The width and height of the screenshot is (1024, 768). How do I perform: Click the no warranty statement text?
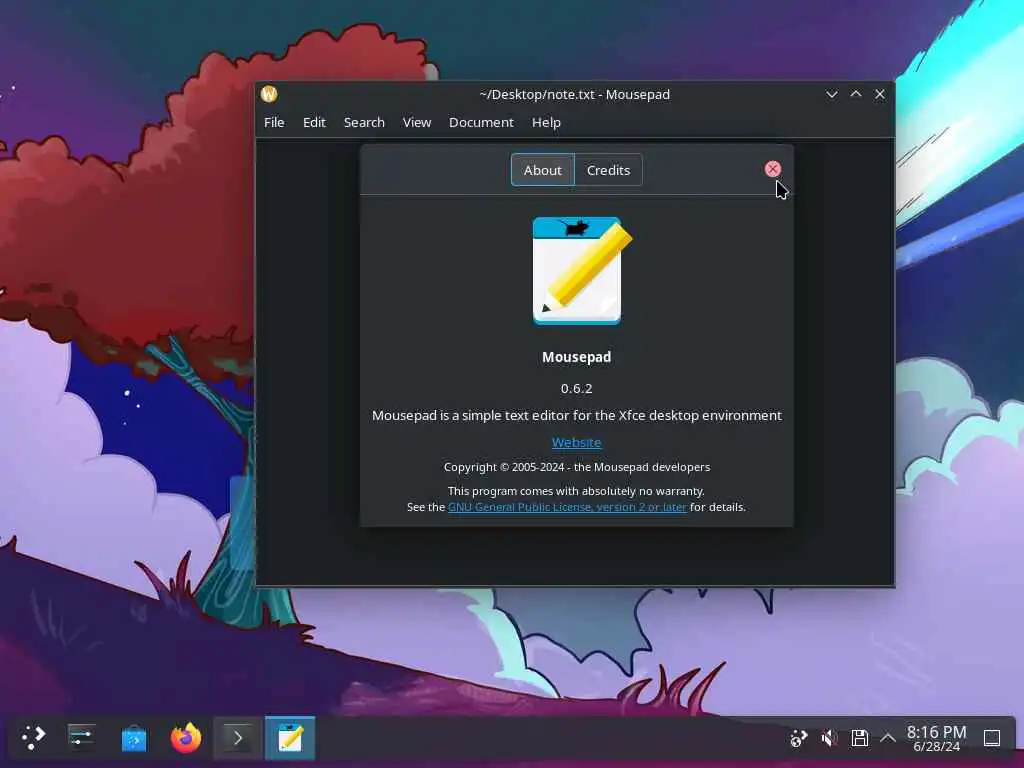point(576,490)
